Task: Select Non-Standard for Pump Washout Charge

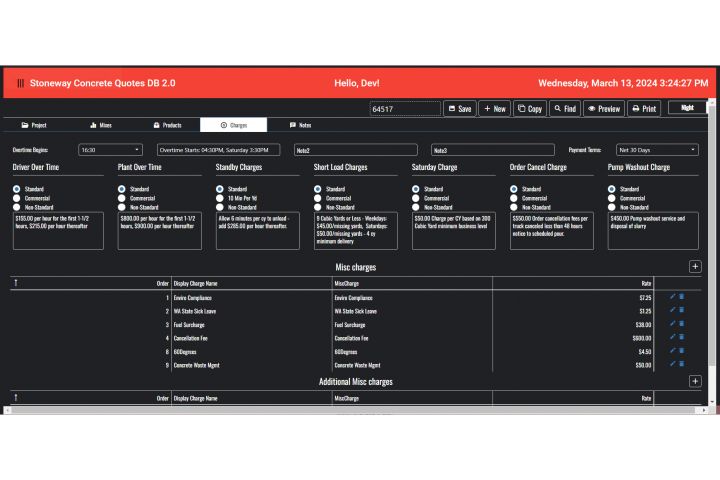Action: coord(612,207)
